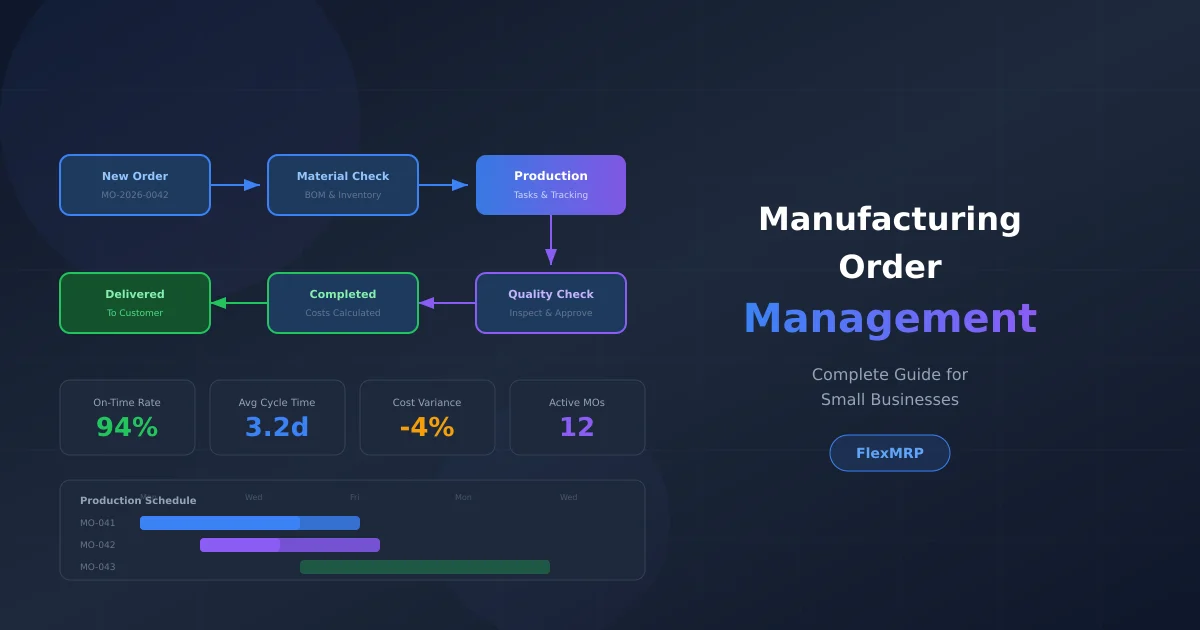1200x630 pixels.
Task: Enable the MO-2026-0042 order label
Action: pyautogui.click(x=135, y=194)
